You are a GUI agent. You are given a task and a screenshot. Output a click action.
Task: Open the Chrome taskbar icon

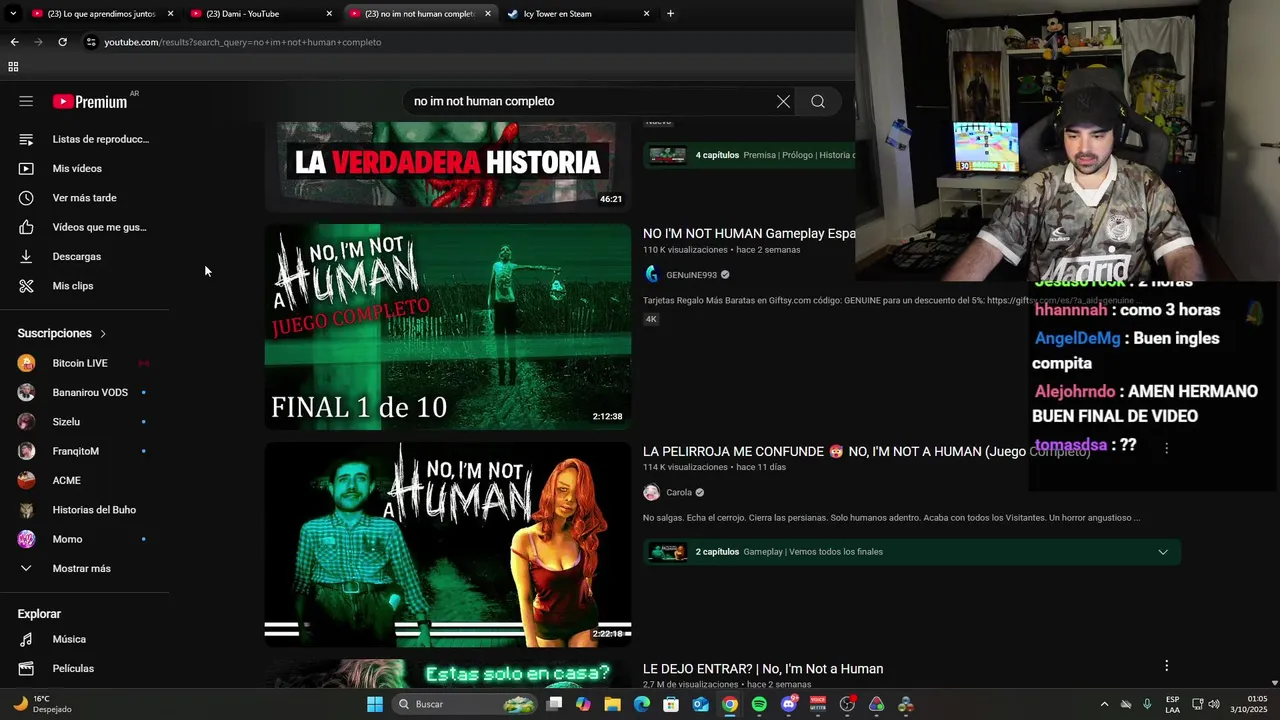(x=730, y=704)
